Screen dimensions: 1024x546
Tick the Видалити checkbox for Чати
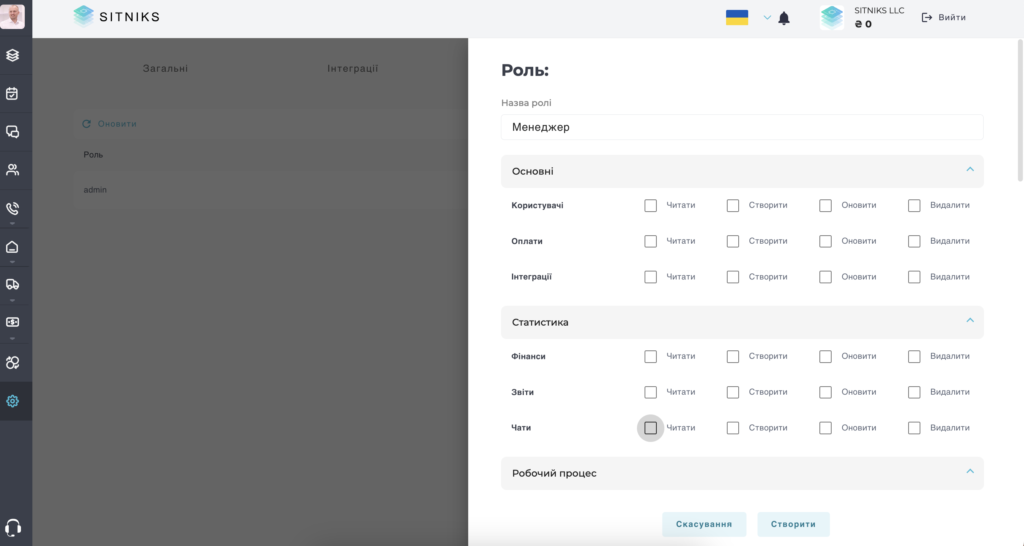tap(914, 428)
